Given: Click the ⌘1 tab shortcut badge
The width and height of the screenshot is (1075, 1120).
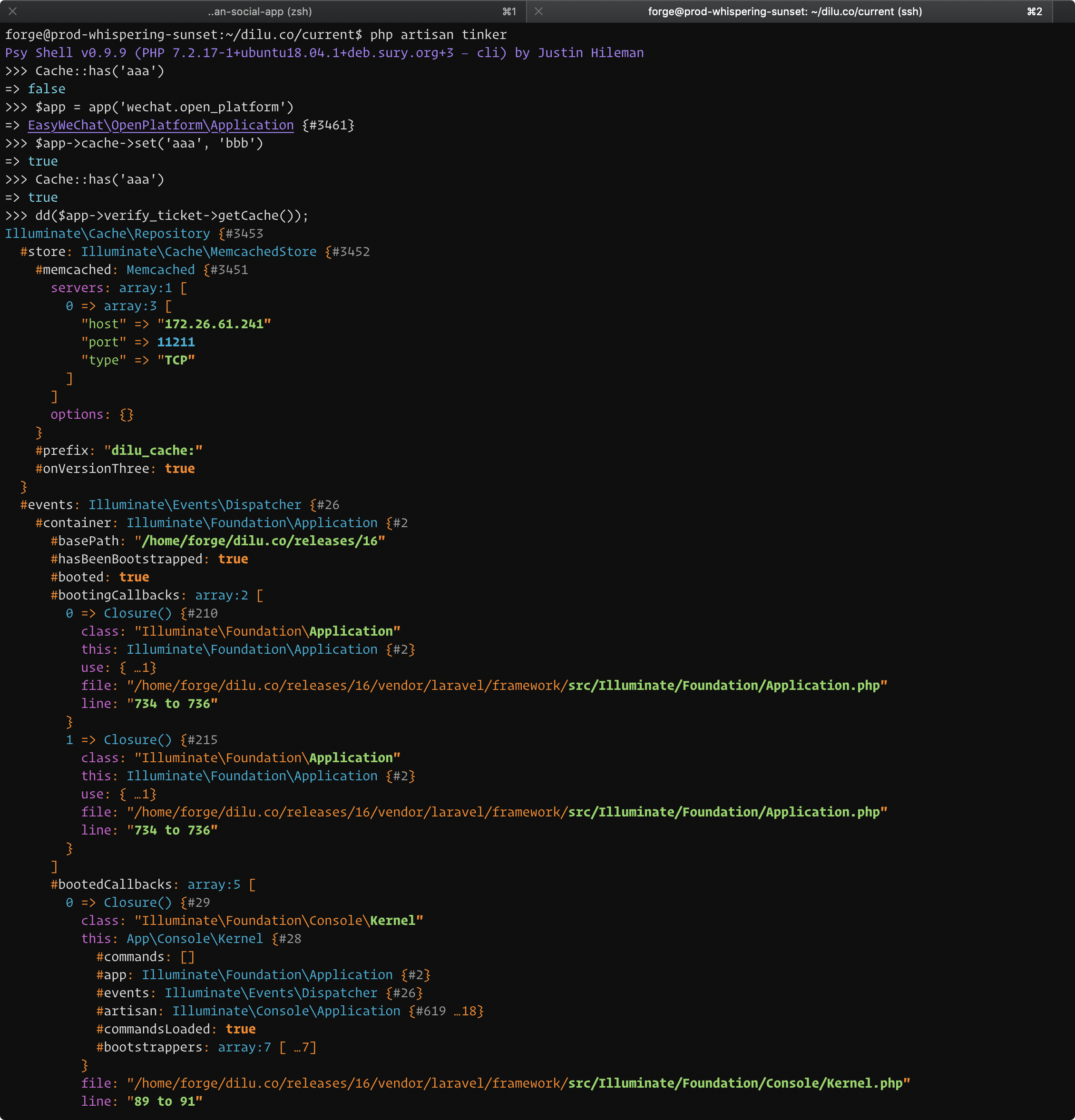Looking at the screenshot, I should 508,11.
